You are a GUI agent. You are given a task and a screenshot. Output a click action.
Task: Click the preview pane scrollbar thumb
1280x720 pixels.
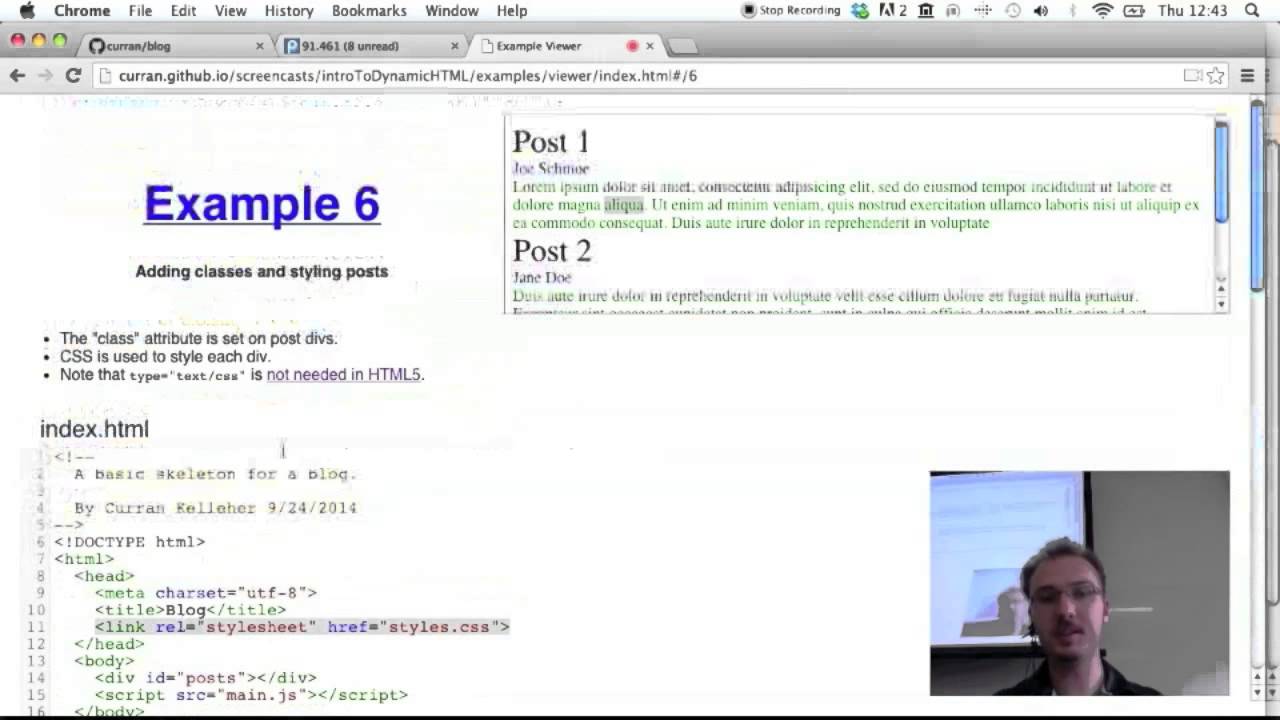click(1221, 173)
